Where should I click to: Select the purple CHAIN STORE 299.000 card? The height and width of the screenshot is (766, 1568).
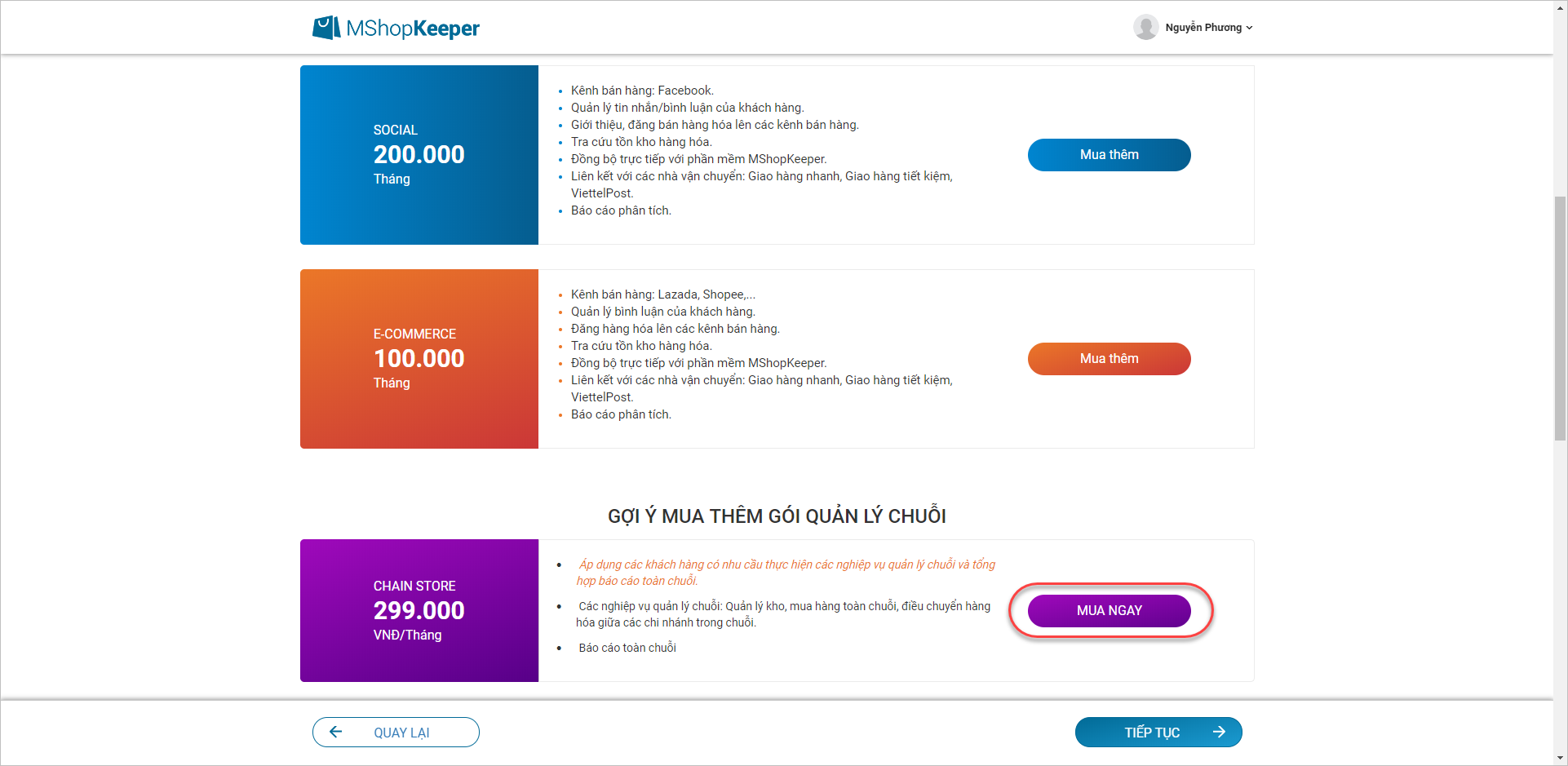click(419, 610)
